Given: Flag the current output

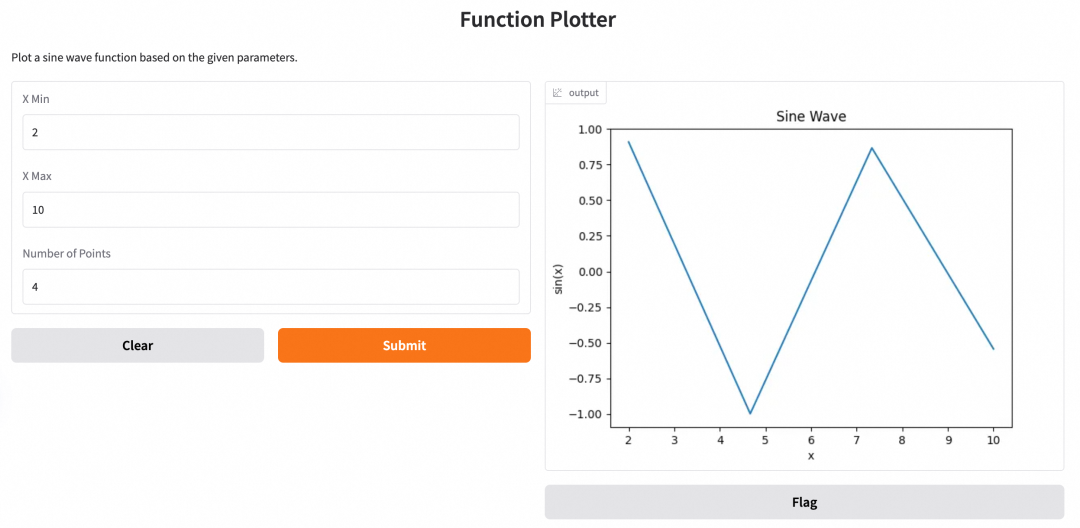Looking at the screenshot, I should click(x=804, y=502).
